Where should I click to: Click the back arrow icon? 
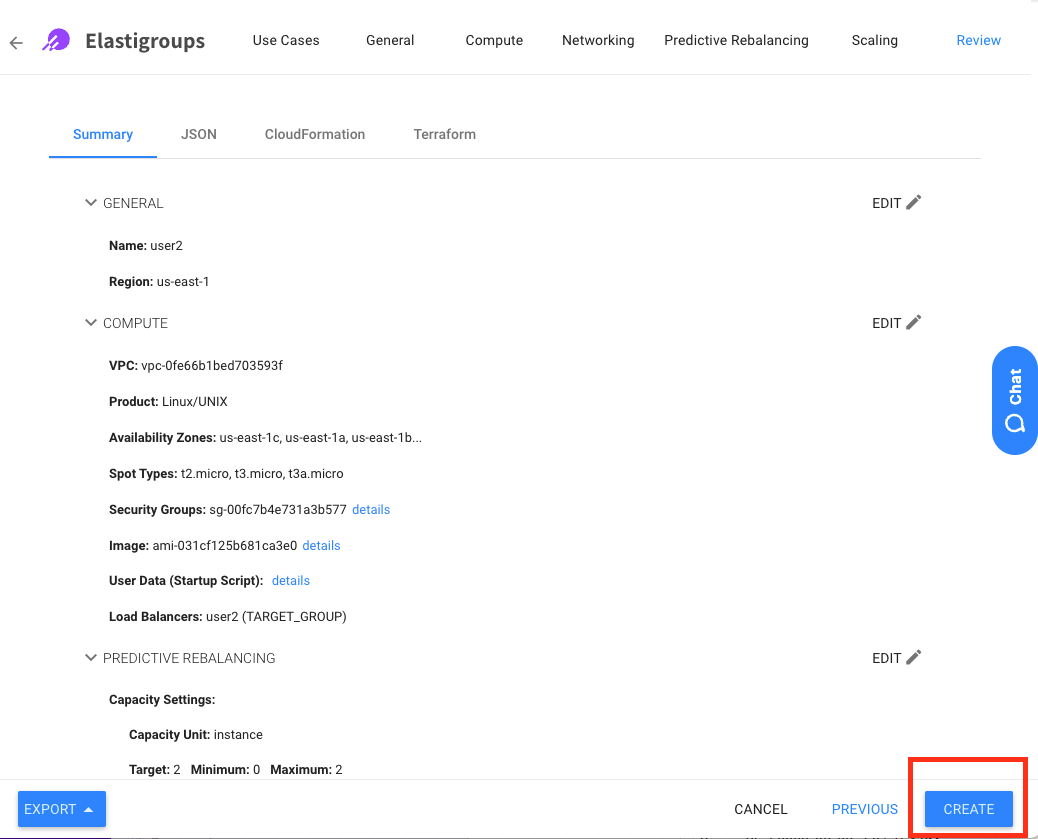16,42
